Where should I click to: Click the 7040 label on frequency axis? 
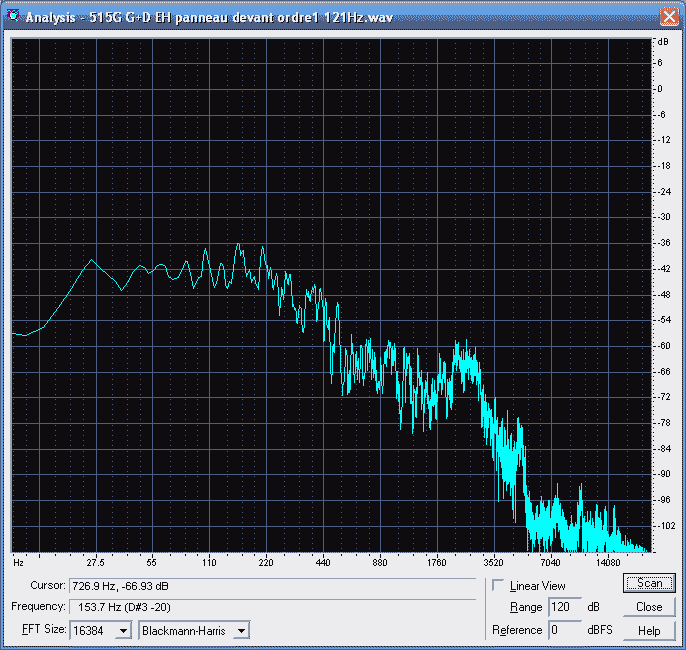(x=550, y=563)
